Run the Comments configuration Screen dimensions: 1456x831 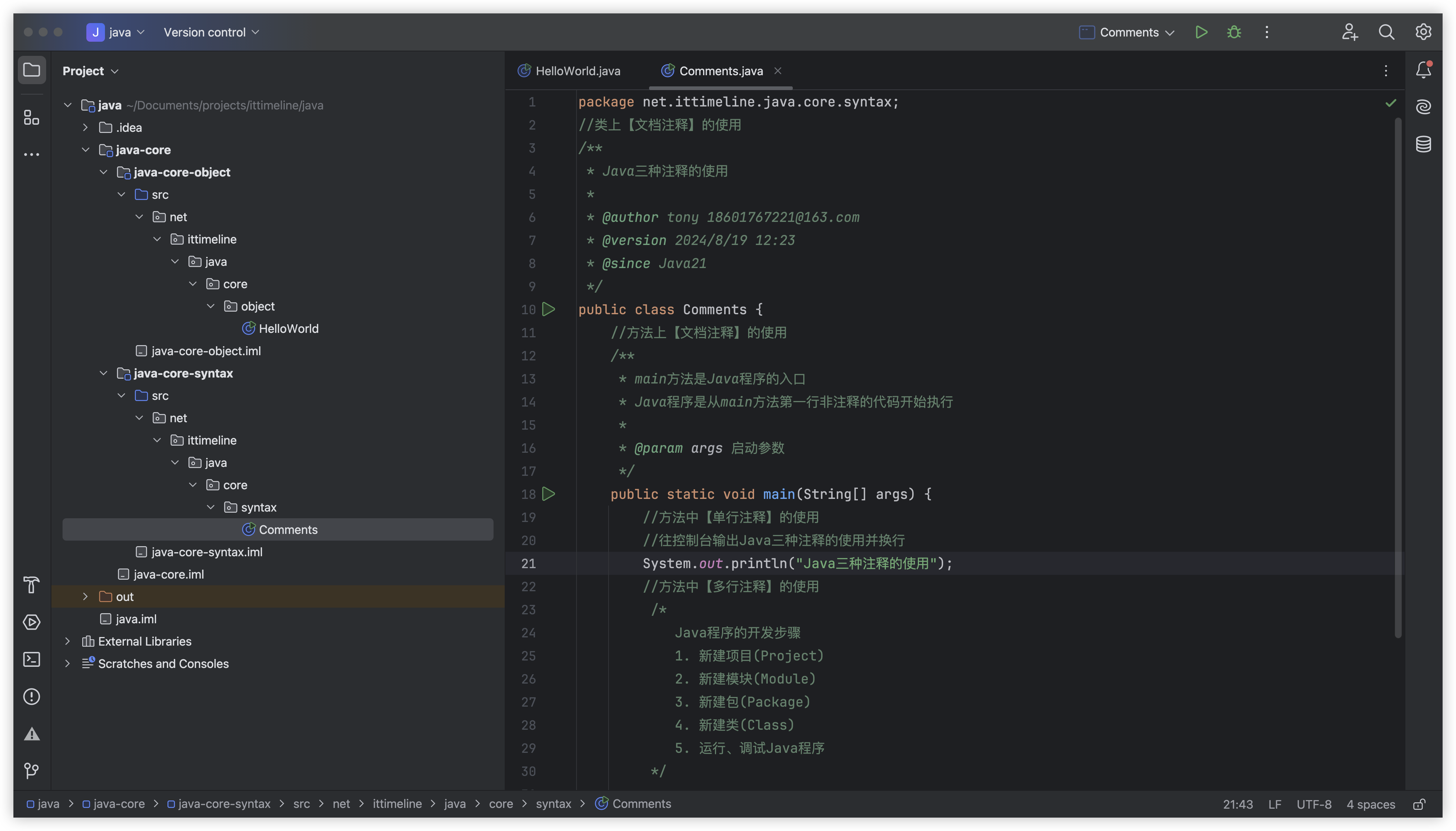(x=1201, y=32)
